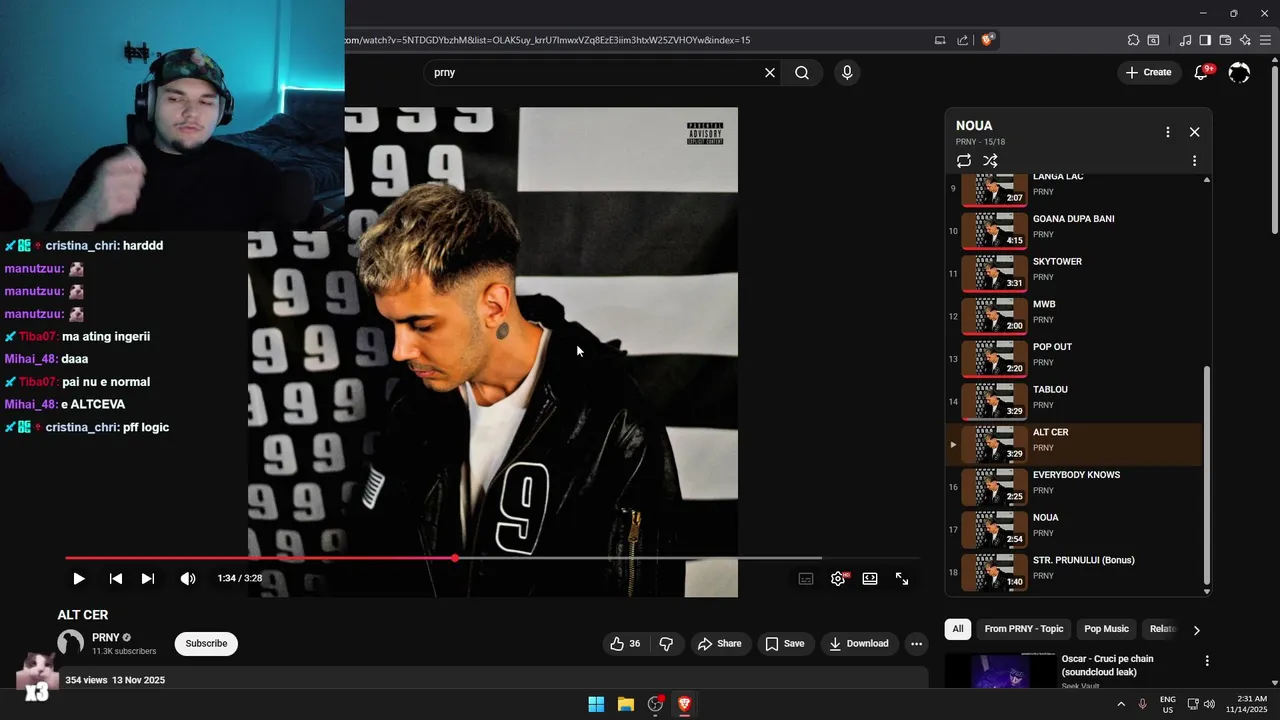Close the NOUA playlist panel
The width and height of the screenshot is (1280, 720).
point(1194,132)
